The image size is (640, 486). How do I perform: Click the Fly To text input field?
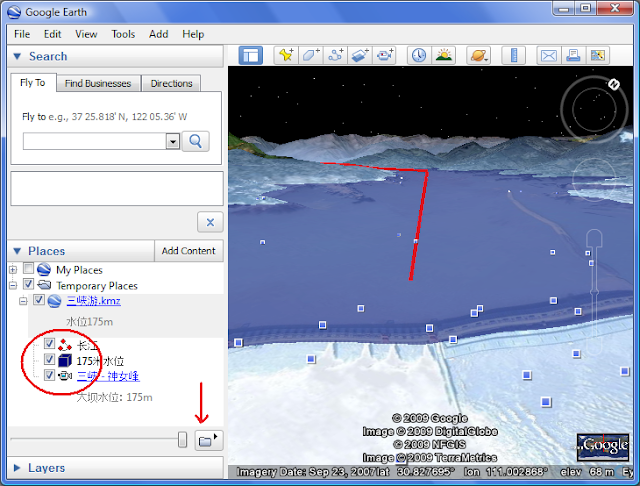pos(95,142)
